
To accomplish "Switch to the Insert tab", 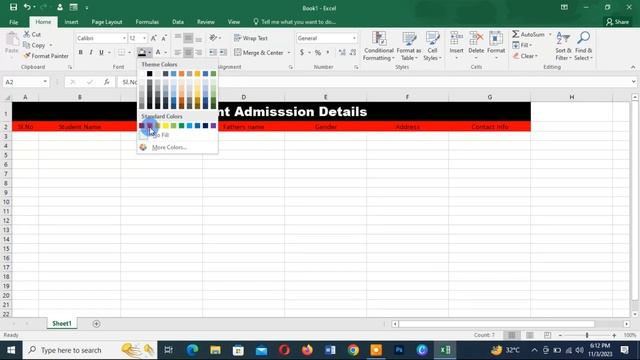I will point(71,22).
